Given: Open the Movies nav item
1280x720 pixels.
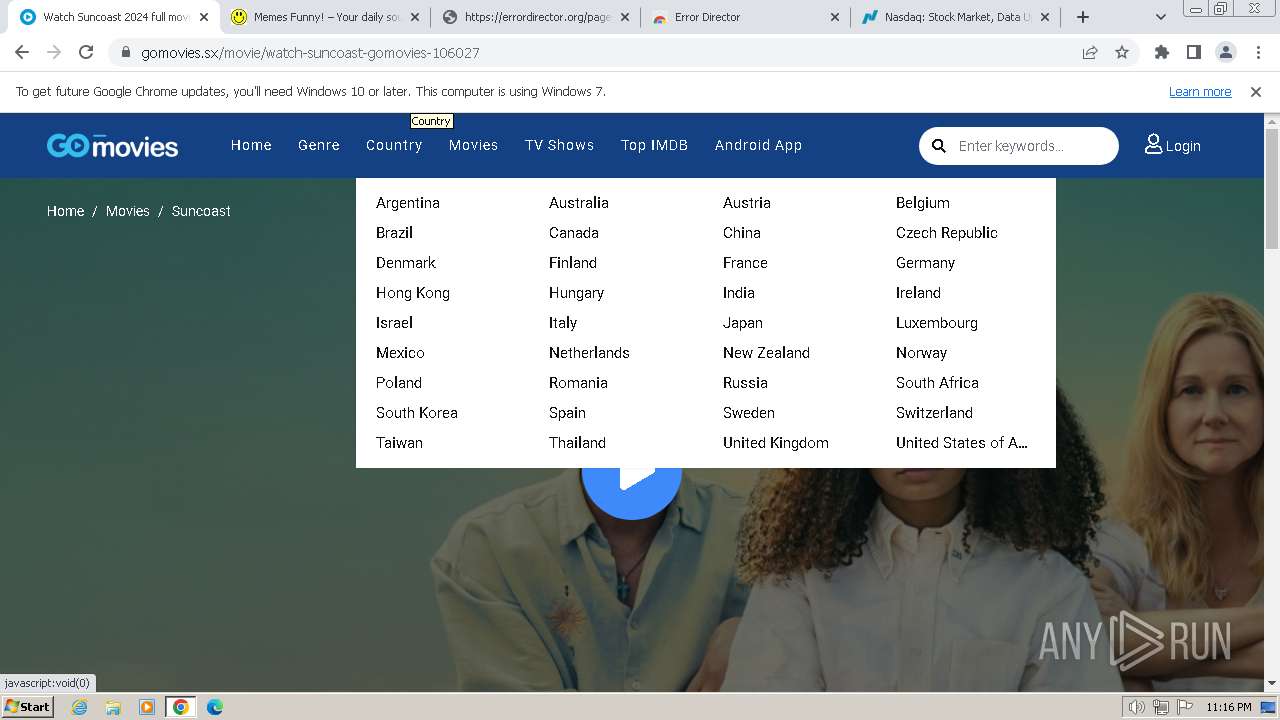Looking at the screenshot, I should (x=473, y=145).
